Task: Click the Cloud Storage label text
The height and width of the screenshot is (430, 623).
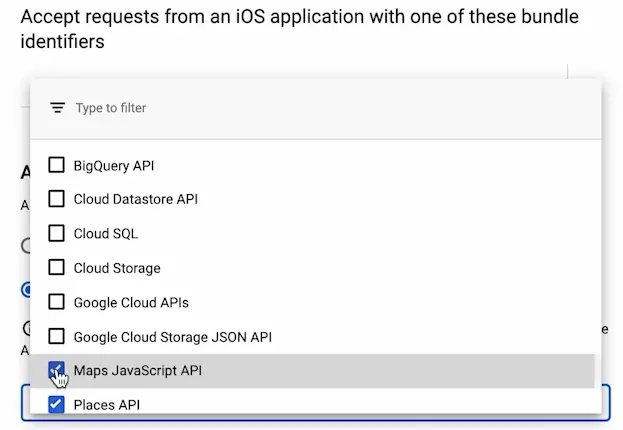Action: click(117, 268)
